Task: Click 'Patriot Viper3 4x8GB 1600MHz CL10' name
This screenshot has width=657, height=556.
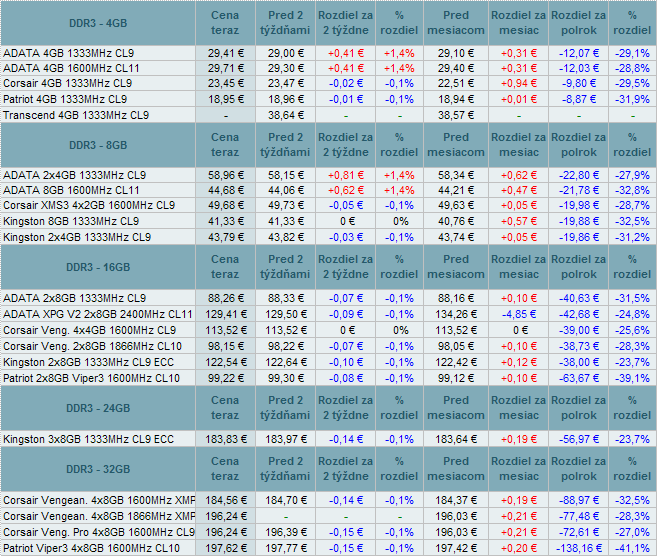Action: click(x=91, y=548)
